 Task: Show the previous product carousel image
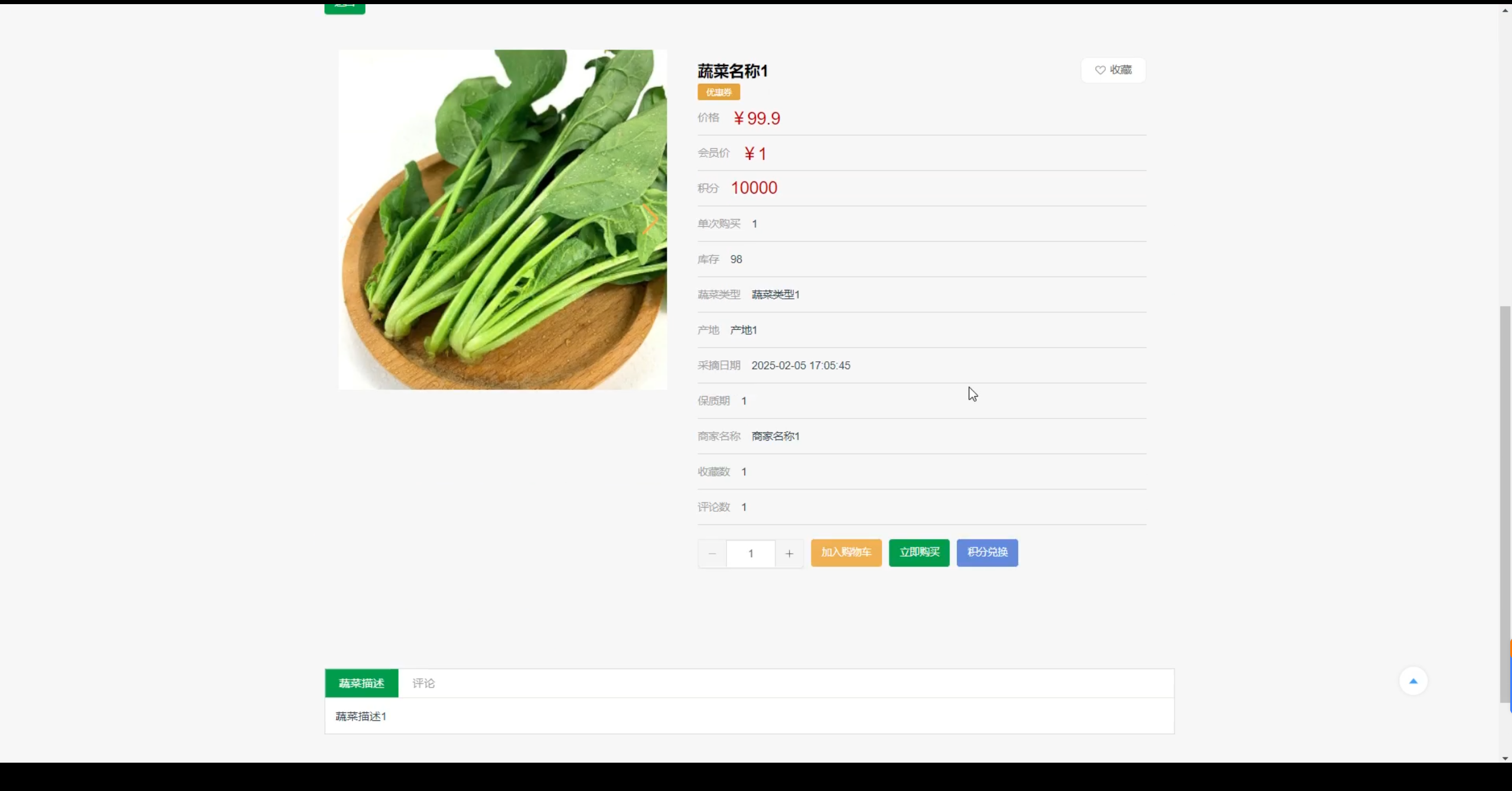pos(355,218)
